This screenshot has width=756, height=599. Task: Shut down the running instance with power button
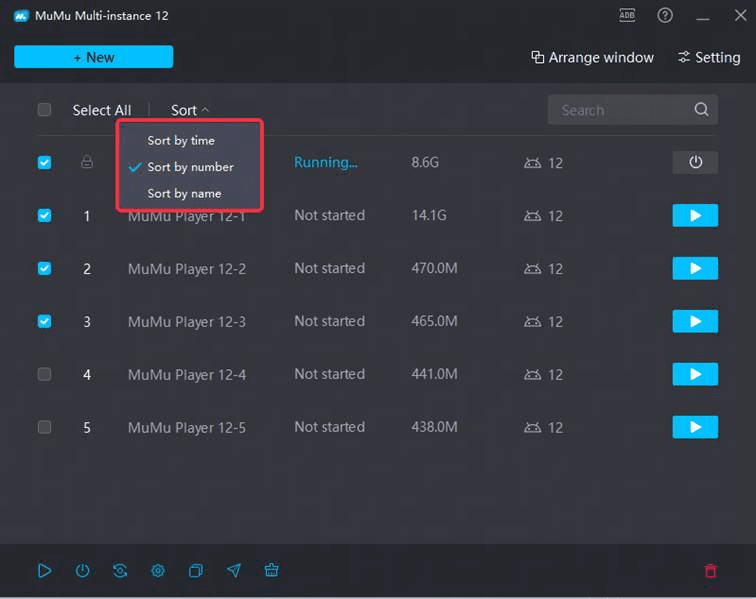[x=695, y=162]
